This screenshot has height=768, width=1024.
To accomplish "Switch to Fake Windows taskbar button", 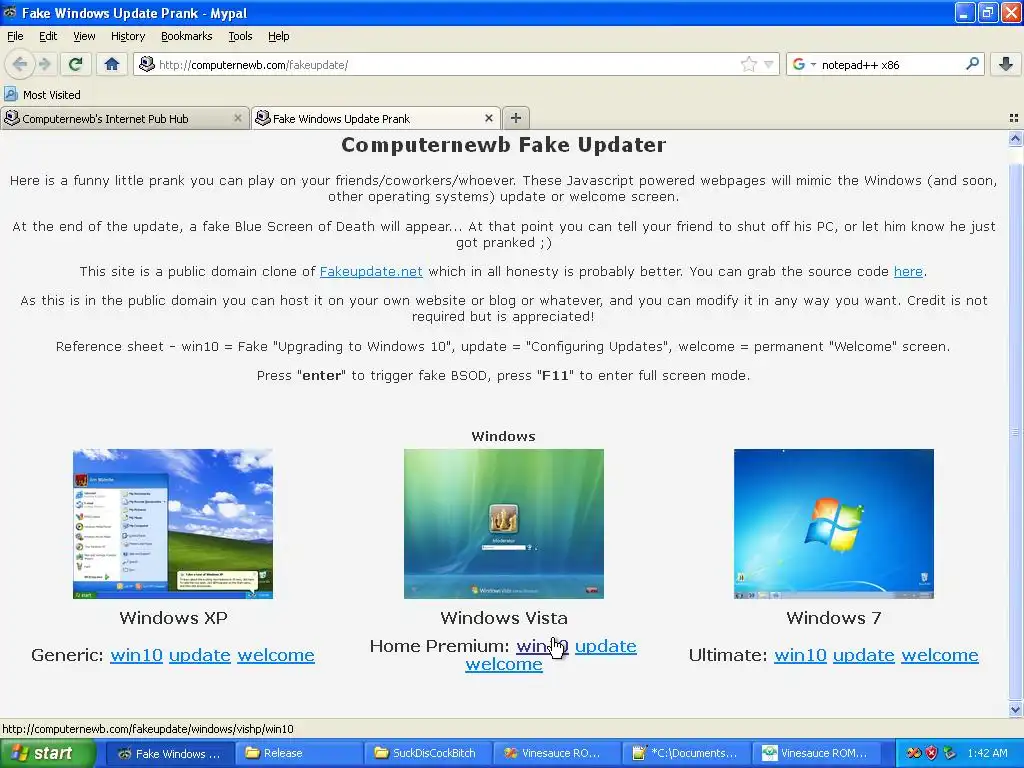I will [x=170, y=754].
